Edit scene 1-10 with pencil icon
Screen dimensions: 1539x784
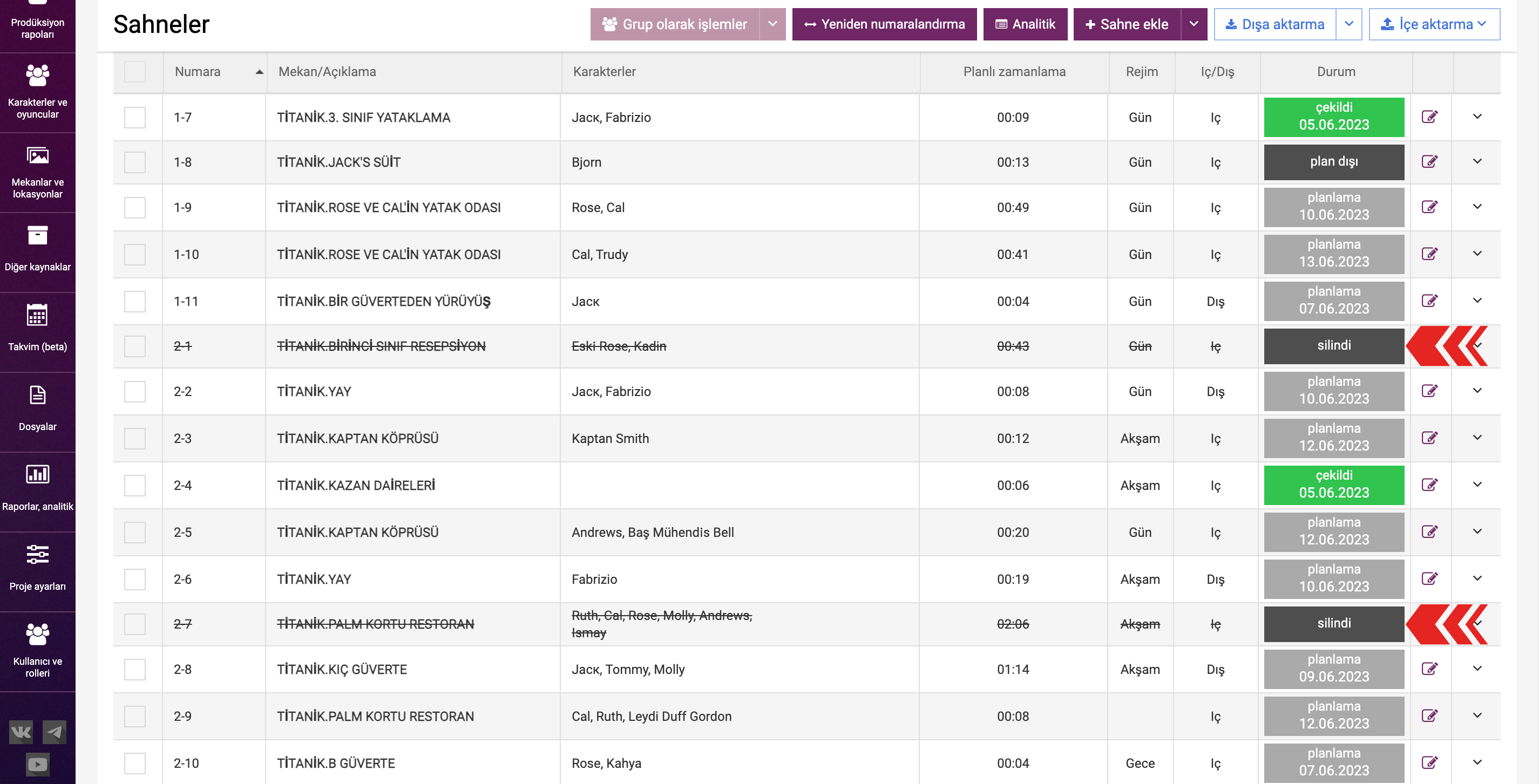pos(1429,254)
